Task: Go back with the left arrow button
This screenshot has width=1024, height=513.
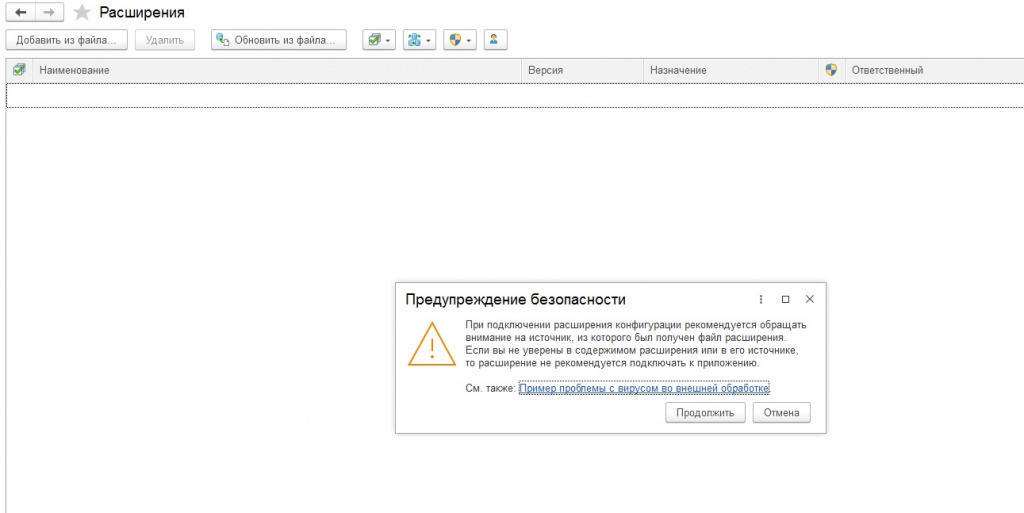Action: click(x=20, y=12)
